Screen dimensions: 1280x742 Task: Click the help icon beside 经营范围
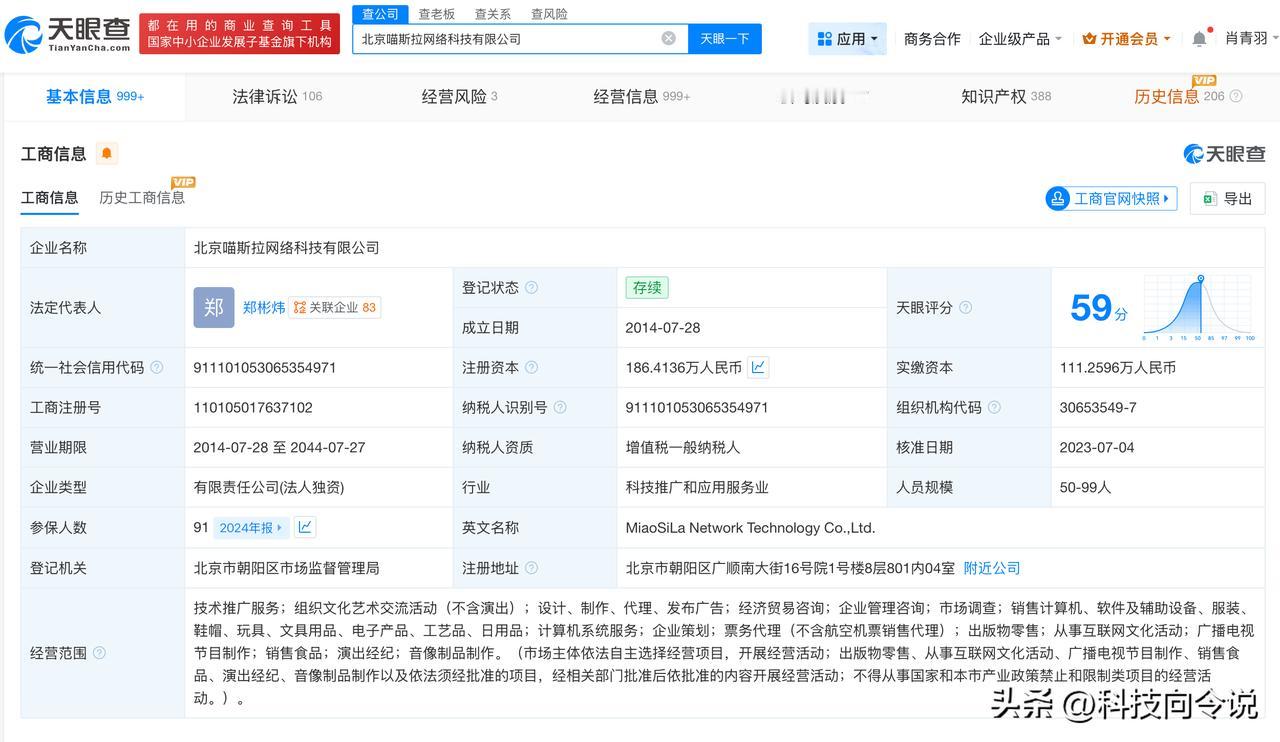tap(99, 653)
